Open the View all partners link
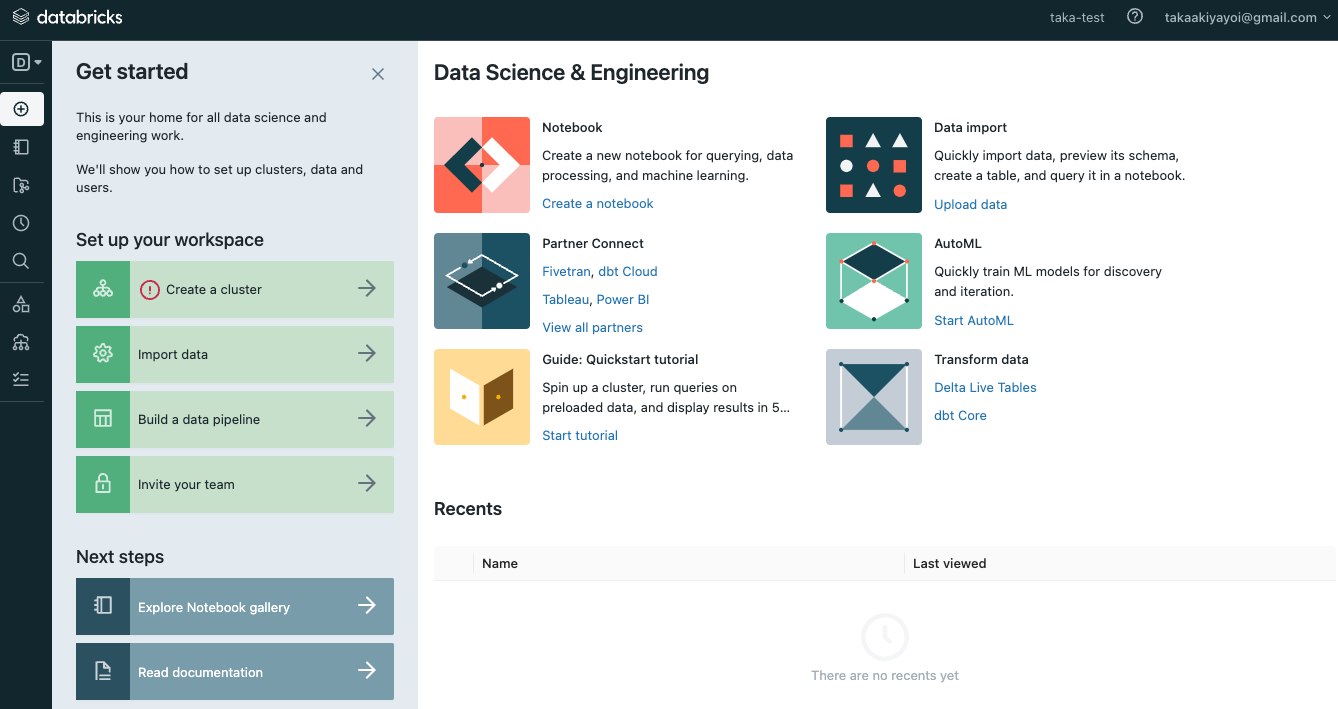The image size is (1338, 709). pos(592,327)
